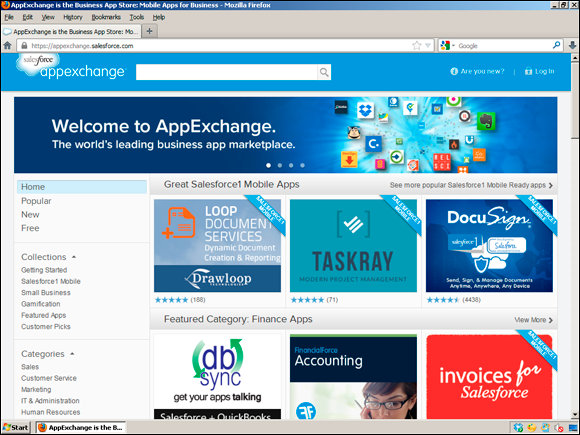
Task: Collapse the Categories section arrow
Action: (72, 354)
